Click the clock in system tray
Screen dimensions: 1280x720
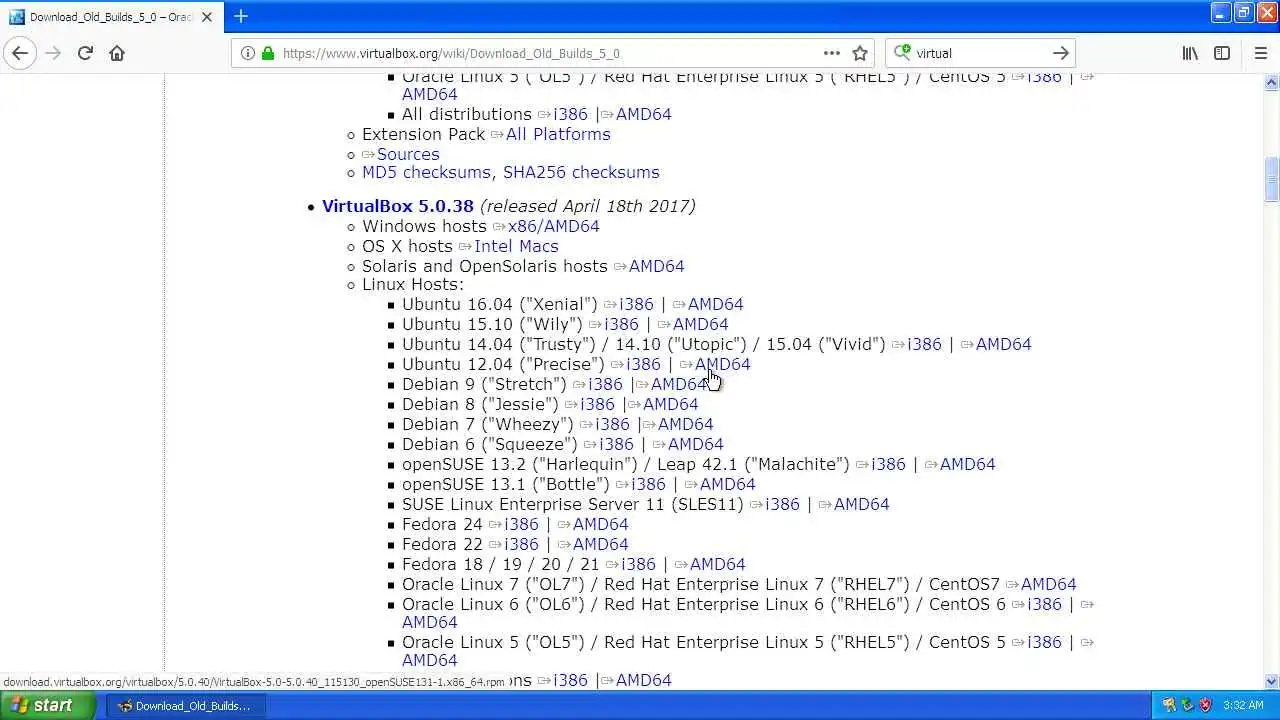click(1243, 705)
